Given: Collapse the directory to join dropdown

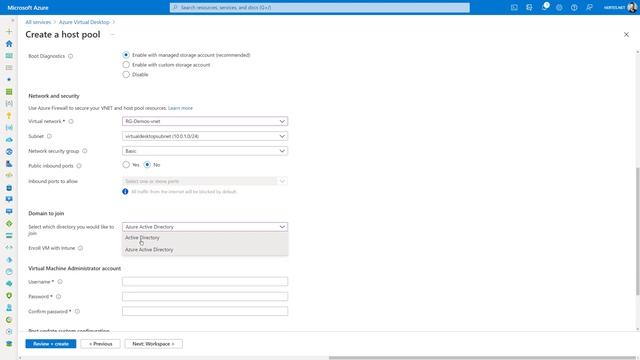Looking at the screenshot, I should point(205,227).
